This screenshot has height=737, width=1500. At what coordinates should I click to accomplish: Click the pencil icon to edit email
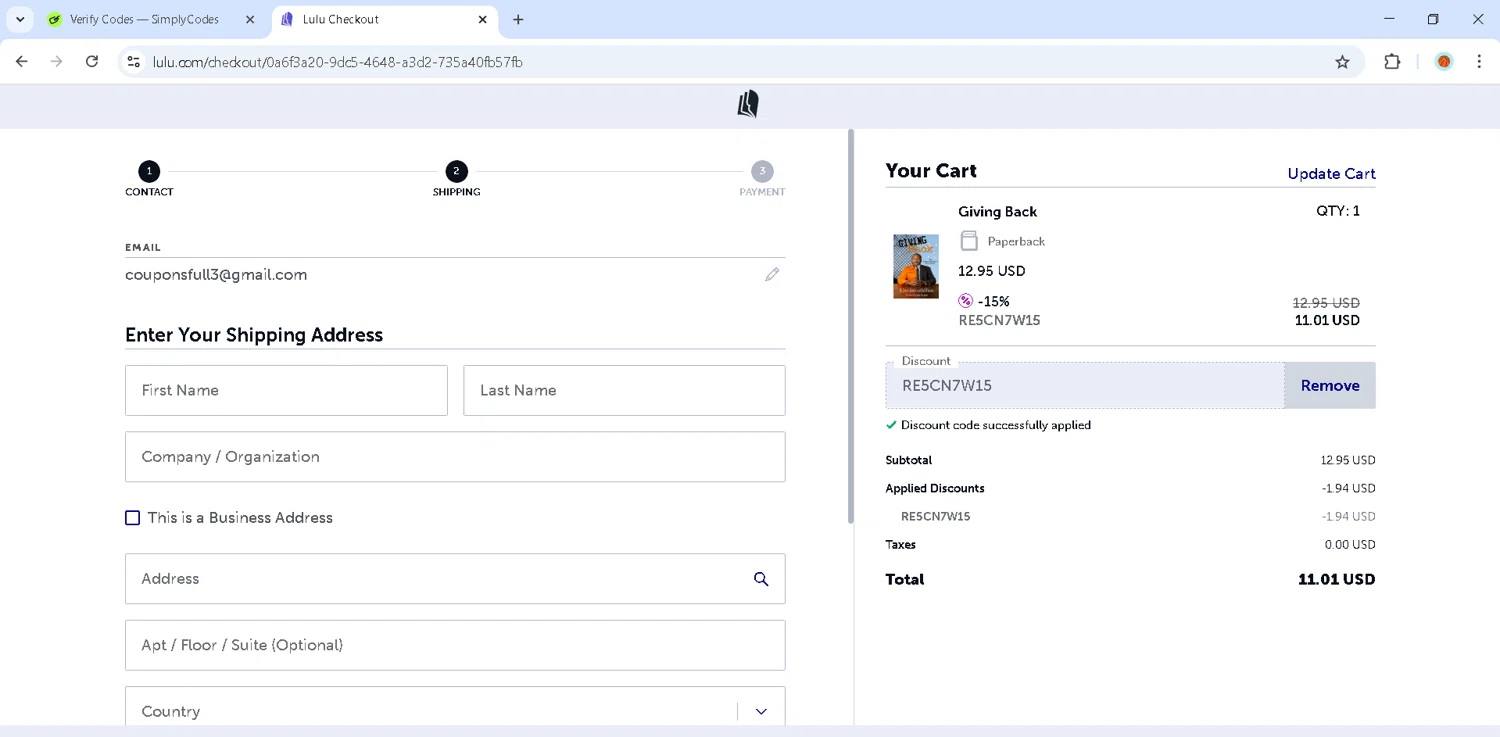(x=772, y=274)
